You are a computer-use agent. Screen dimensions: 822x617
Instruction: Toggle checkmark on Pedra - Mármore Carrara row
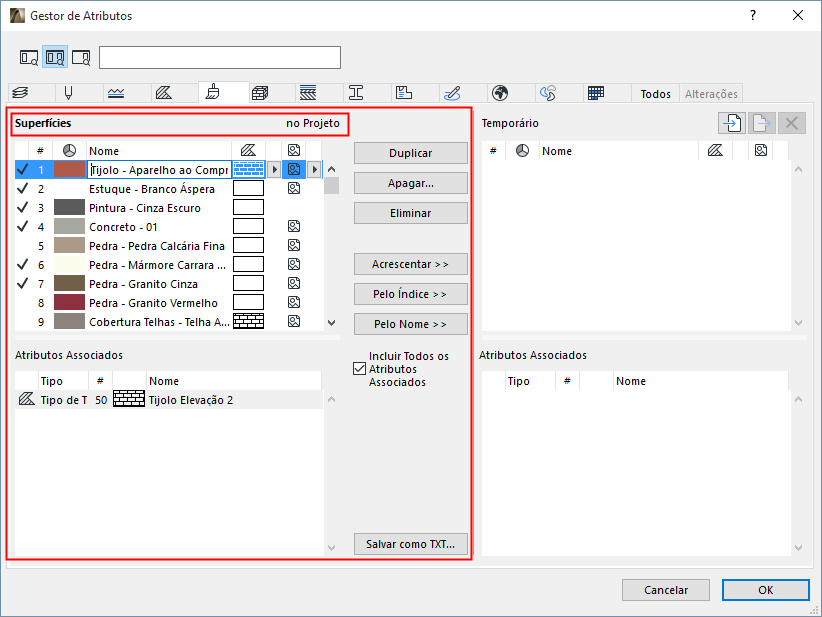(x=23, y=264)
